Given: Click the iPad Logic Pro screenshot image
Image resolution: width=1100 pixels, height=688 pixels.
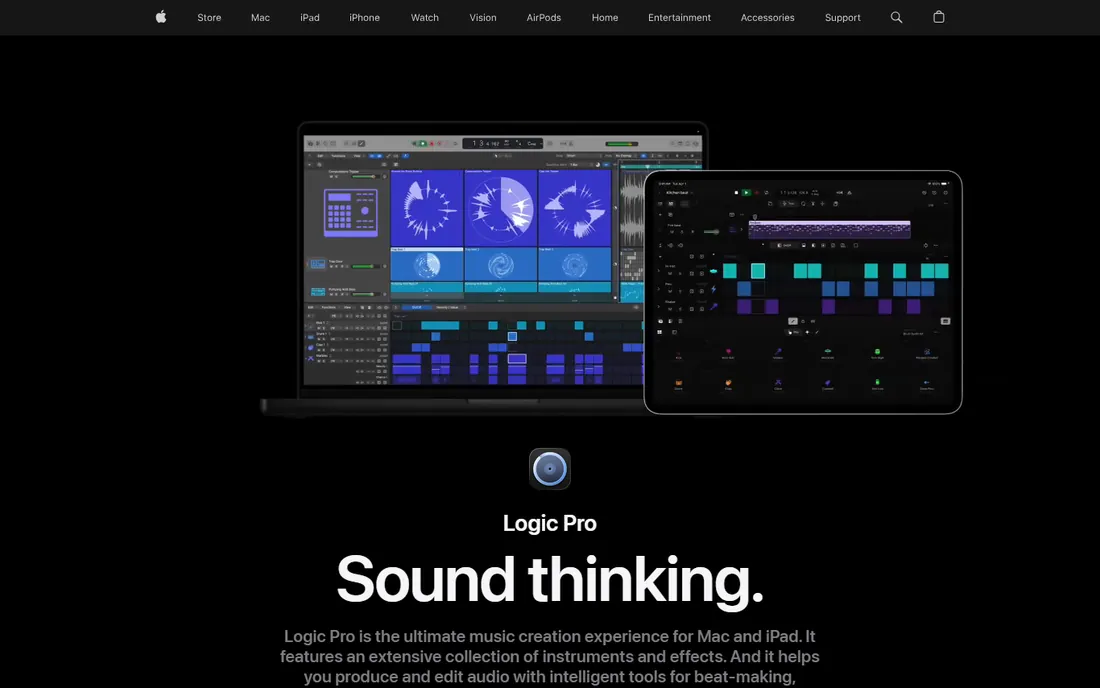Looking at the screenshot, I should pyautogui.click(x=803, y=292).
